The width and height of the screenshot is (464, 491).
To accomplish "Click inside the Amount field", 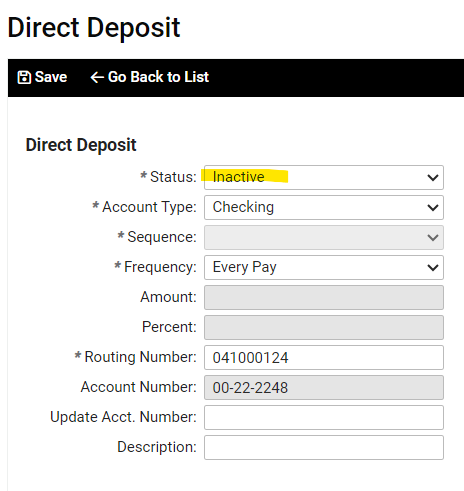I will pyautogui.click(x=324, y=297).
